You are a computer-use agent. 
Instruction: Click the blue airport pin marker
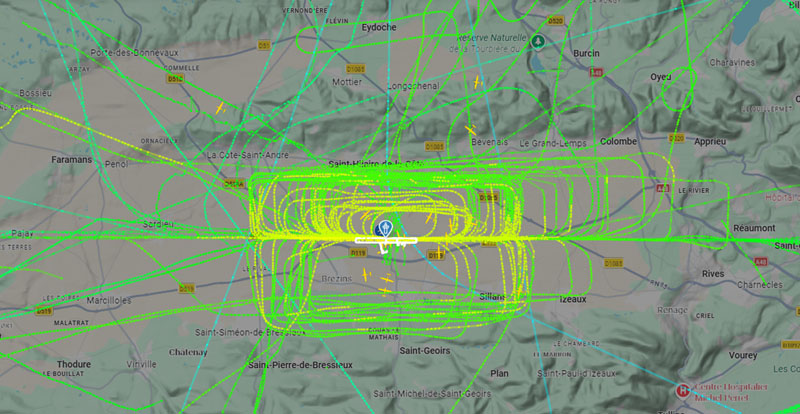386,228
